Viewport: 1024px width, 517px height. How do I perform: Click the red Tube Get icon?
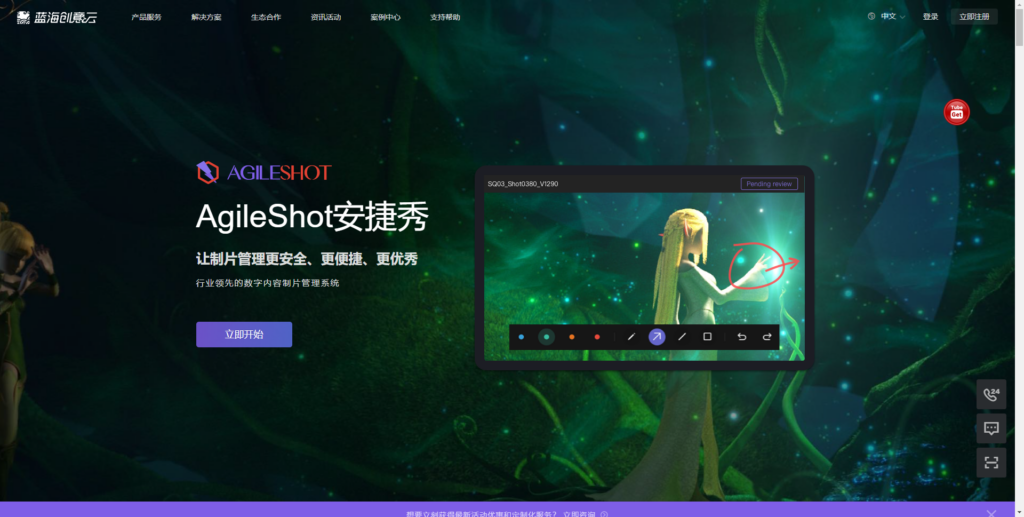[x=957, y=112]
